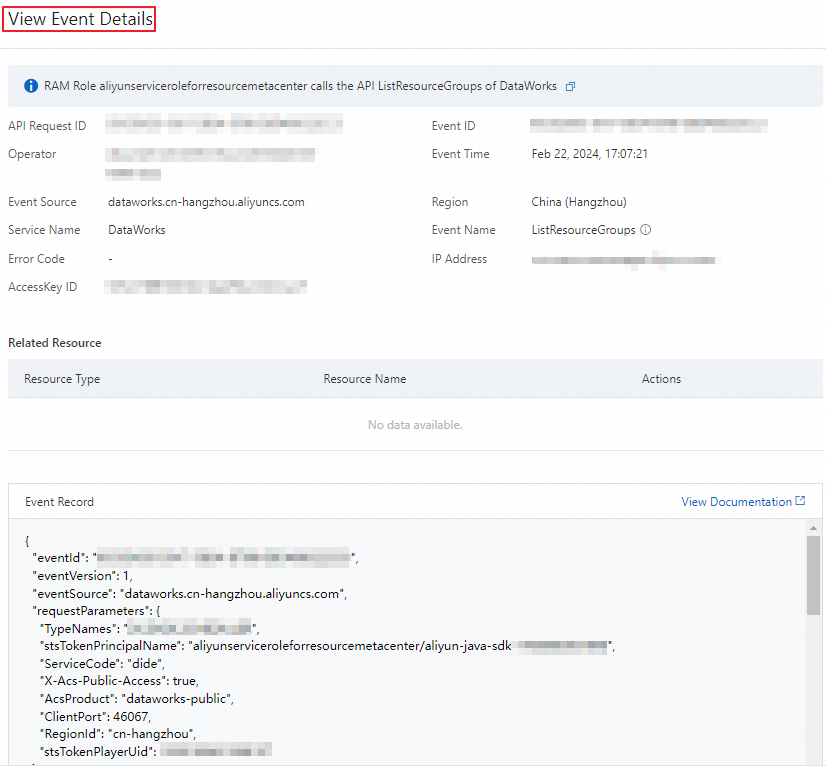Click the AccessKey ID label
Viewport: 826px width, 766px height.
coord(43,287)
